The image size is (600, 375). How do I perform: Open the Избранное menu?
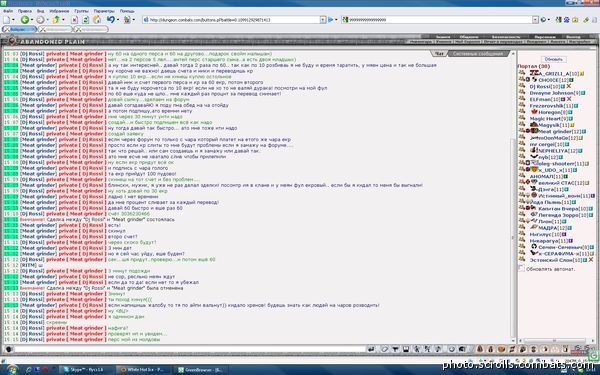[59, 11]
